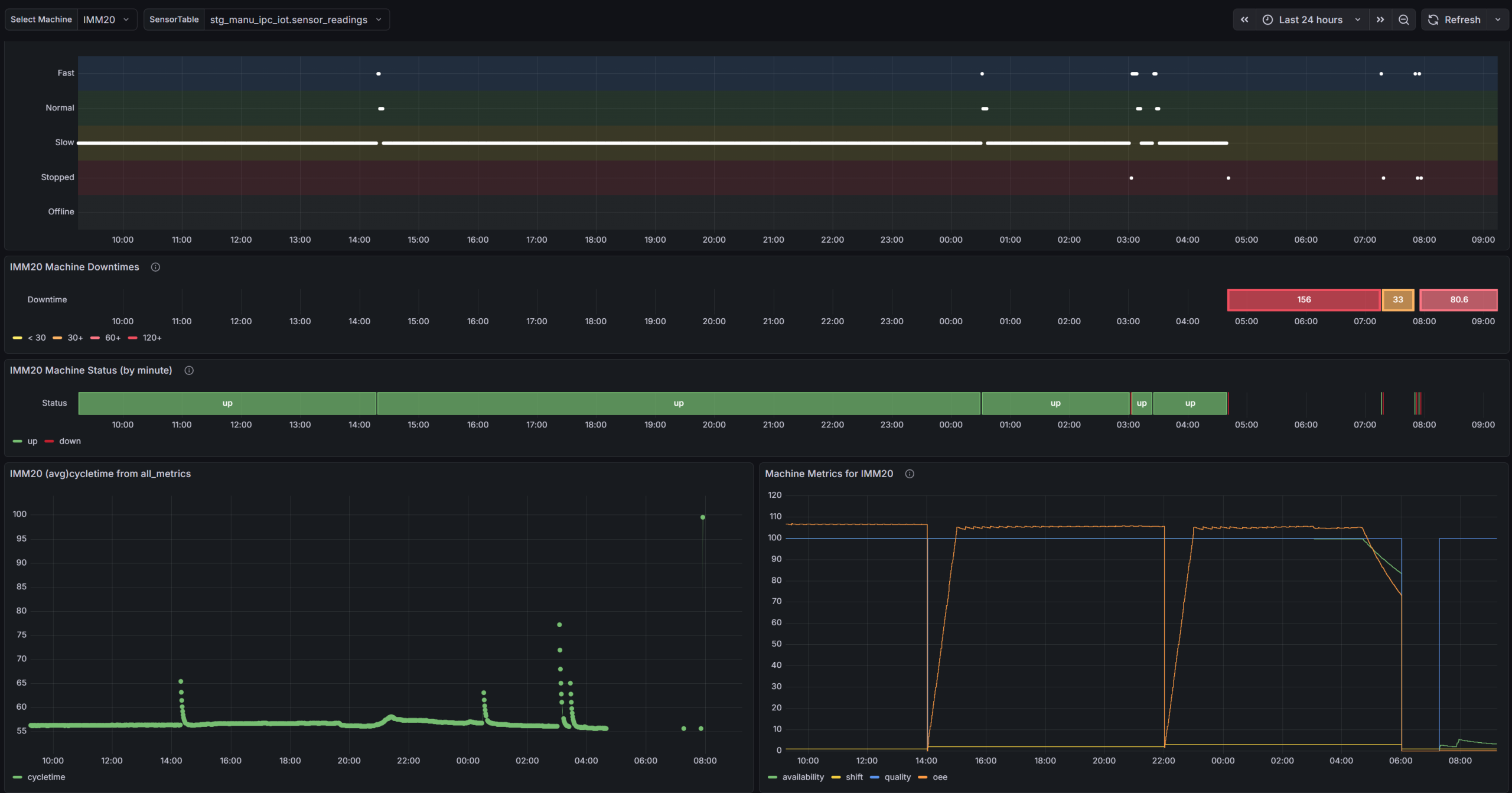The image size is (1512, 793).
Task: Click the clock icon in time picker
Action: (1267, 19)
